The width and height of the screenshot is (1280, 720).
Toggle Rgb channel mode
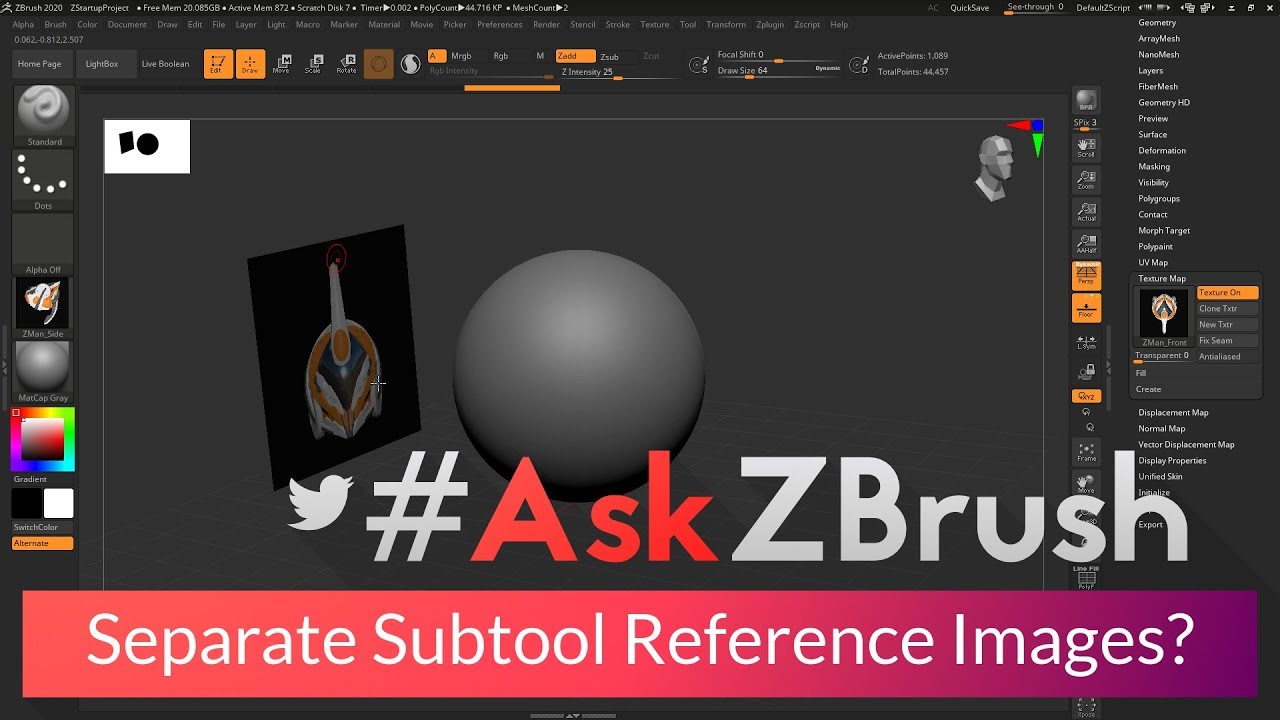[501, 56]
